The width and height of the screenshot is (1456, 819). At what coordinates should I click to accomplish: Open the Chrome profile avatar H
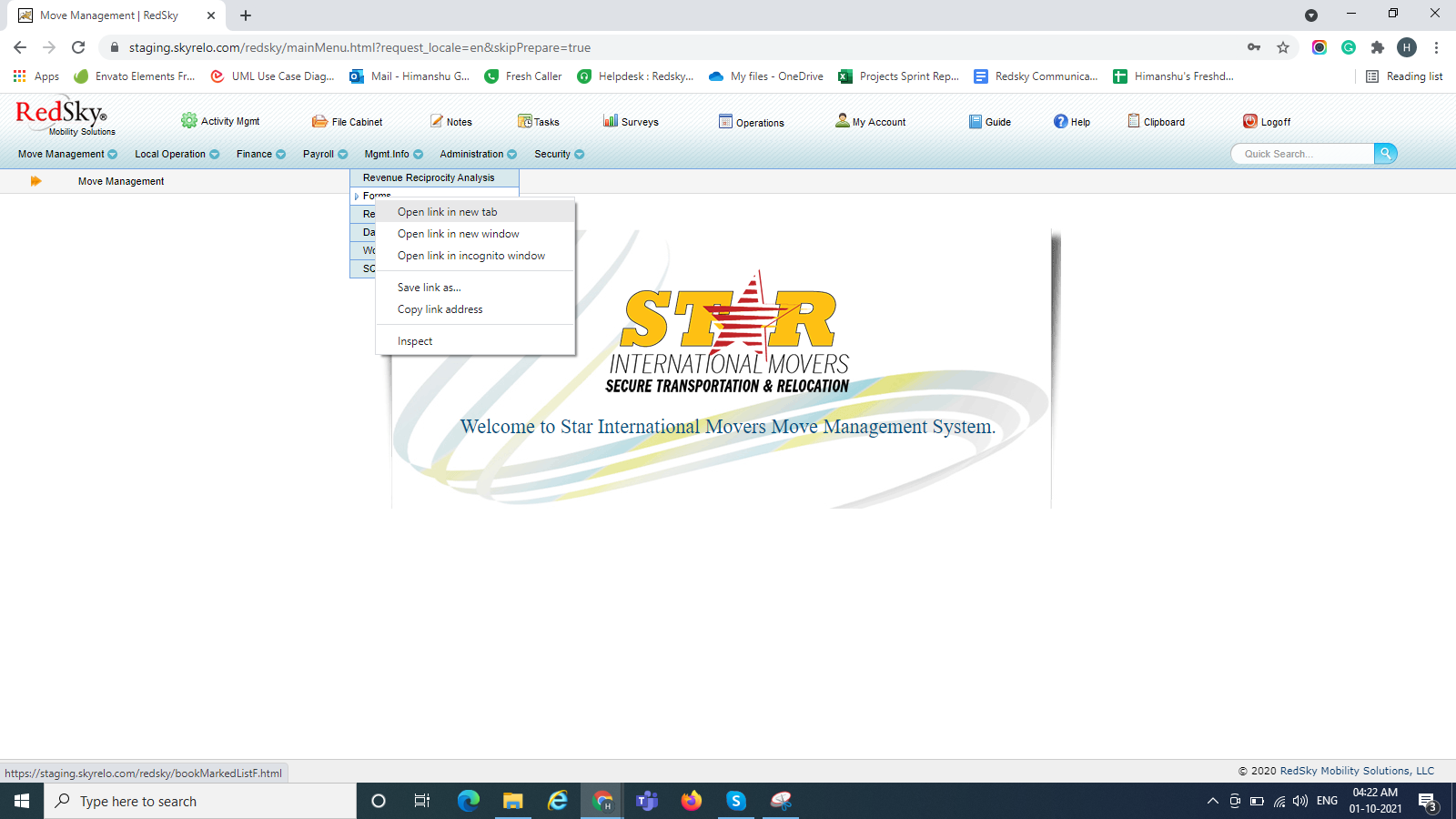point(1407,47)
